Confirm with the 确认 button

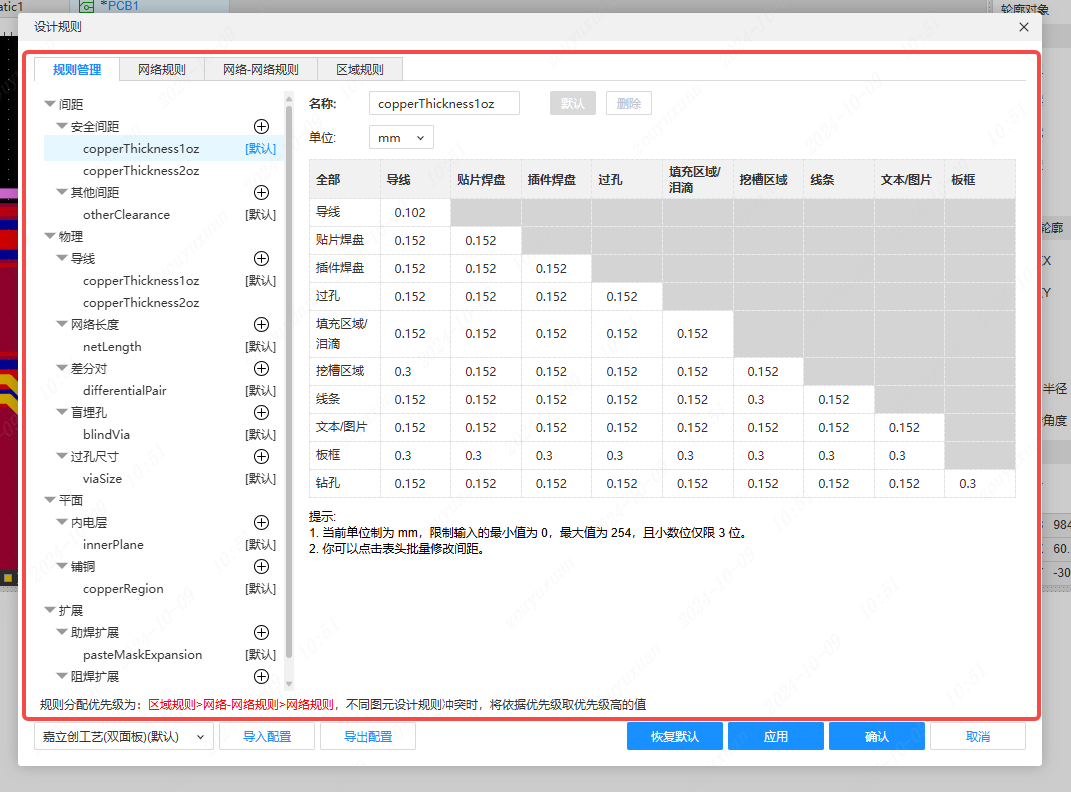point(877,737)
